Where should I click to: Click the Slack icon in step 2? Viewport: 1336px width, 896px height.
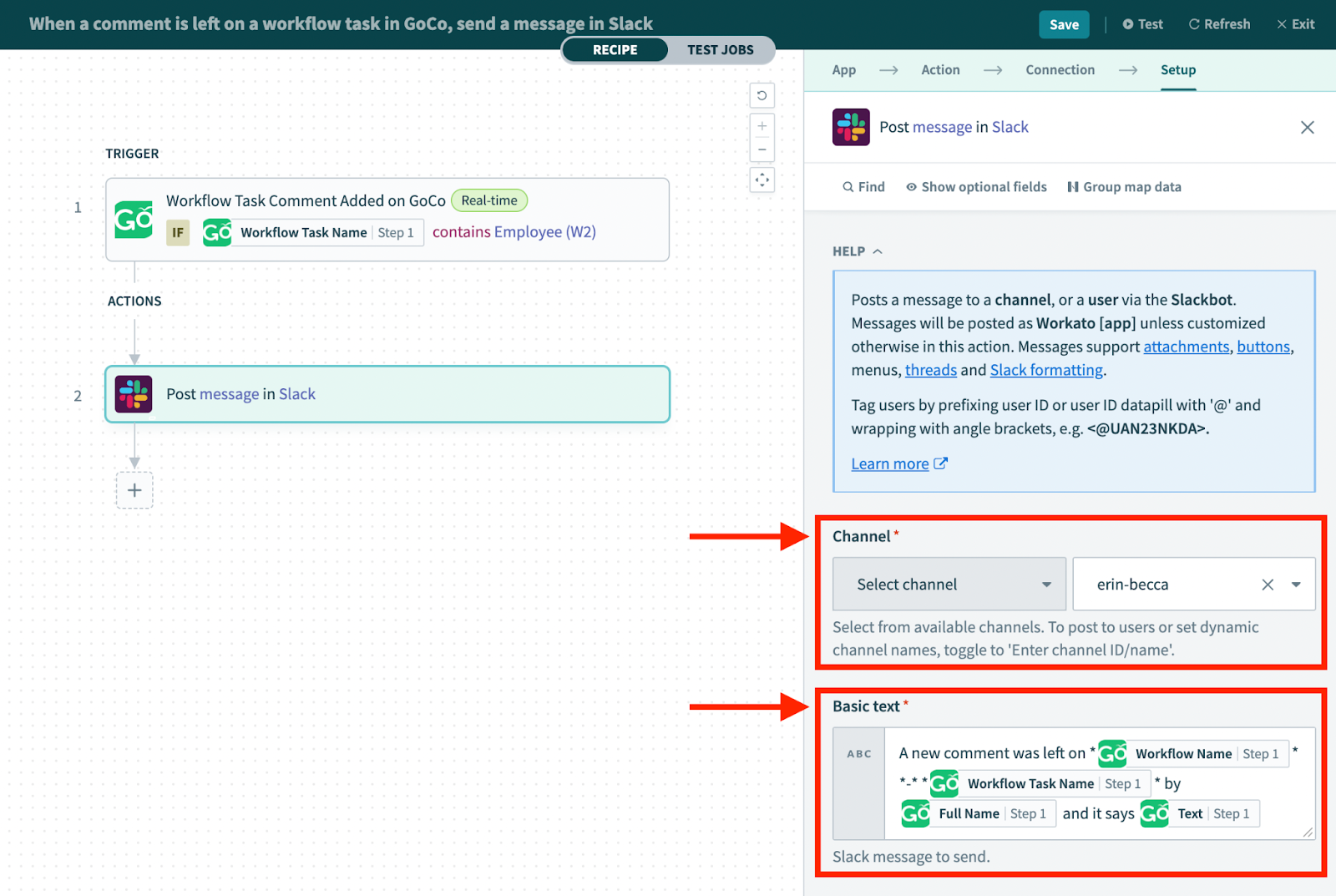134,394
